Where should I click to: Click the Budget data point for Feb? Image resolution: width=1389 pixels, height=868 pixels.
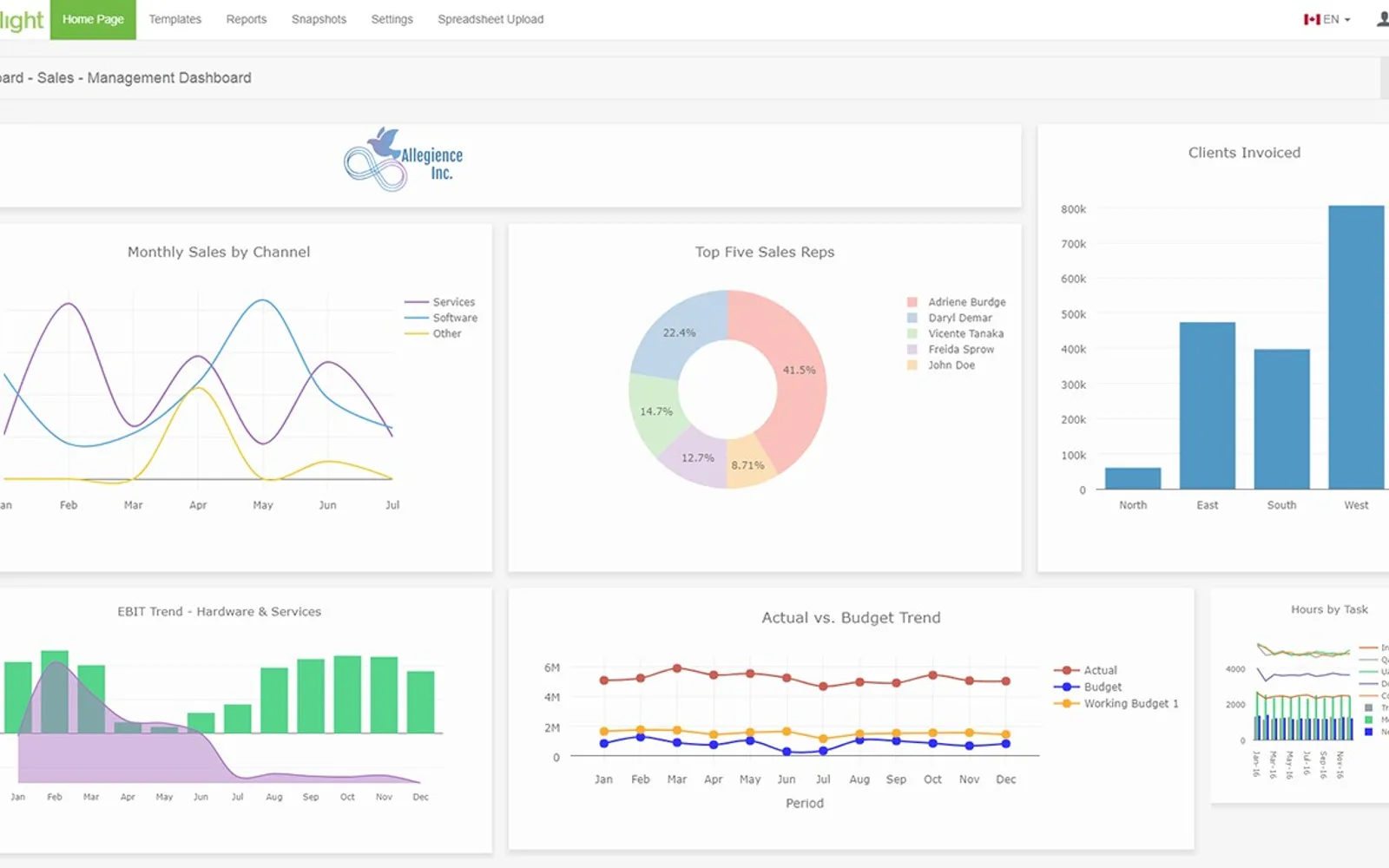(x=641, y=737)
